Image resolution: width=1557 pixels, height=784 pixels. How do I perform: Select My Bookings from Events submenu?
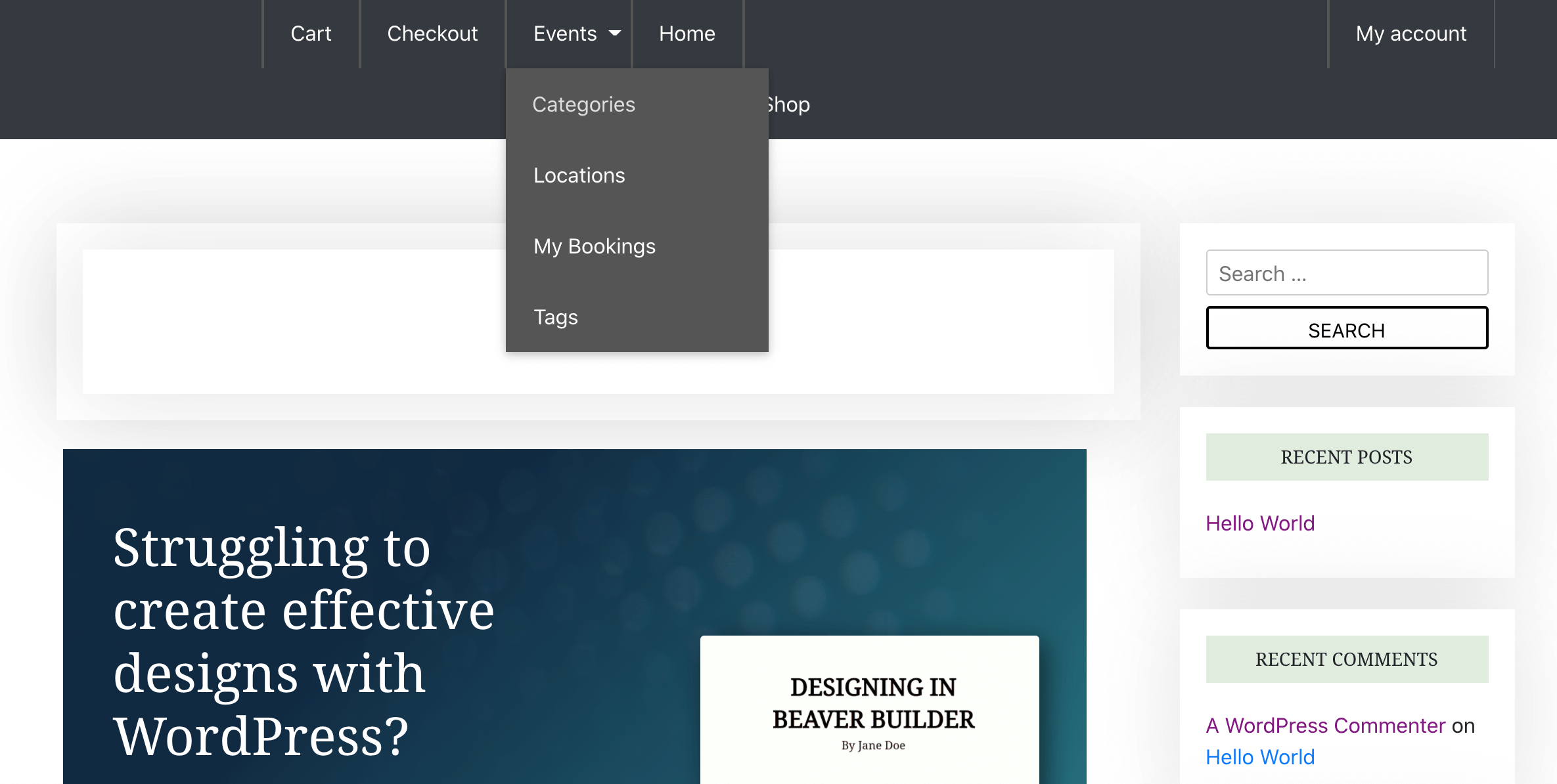click(594, 245)
